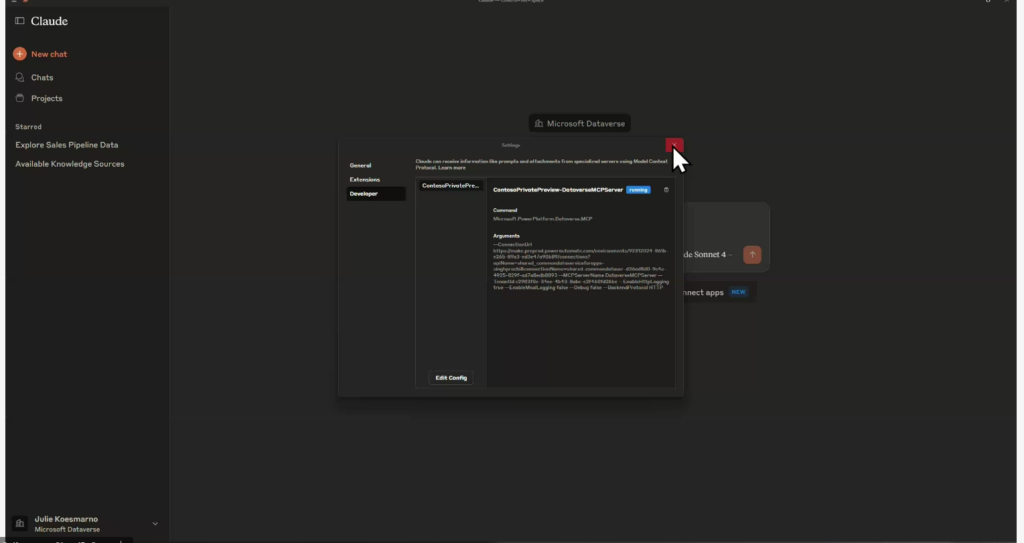
Task: Collapse the sidebar using the panel icon
Action: (20, 21)
